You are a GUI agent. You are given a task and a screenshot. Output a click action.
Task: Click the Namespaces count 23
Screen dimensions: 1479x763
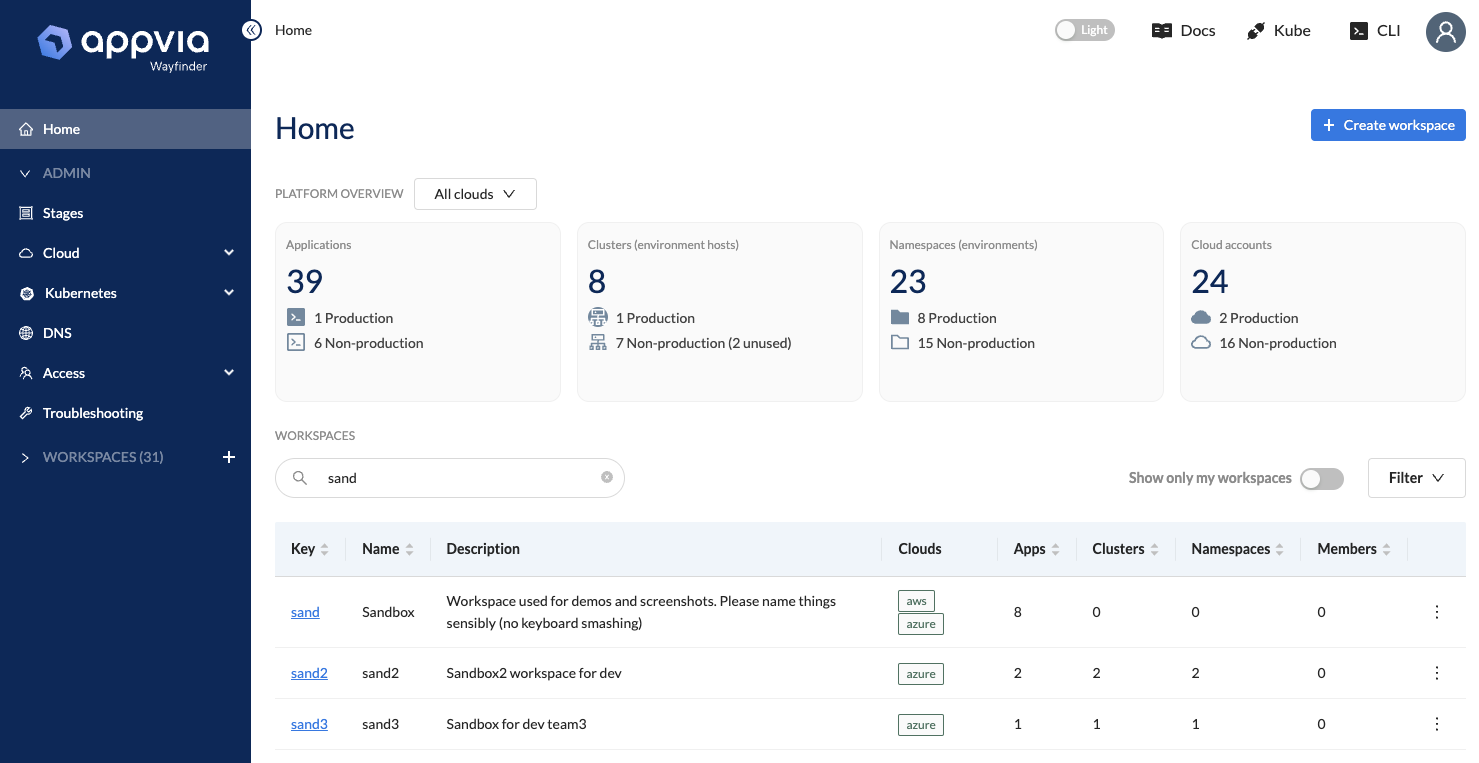tap(908, 282)
